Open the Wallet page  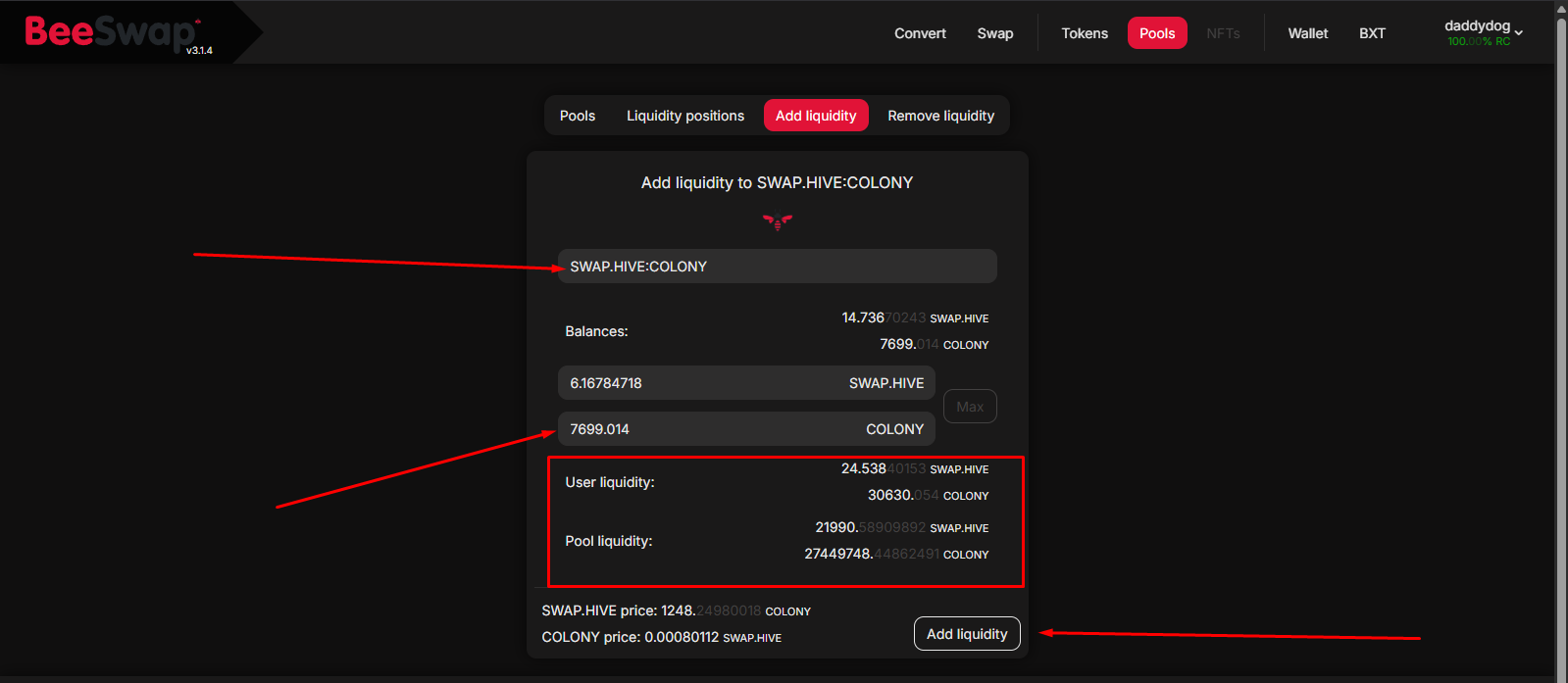(x=1308, y=33)
